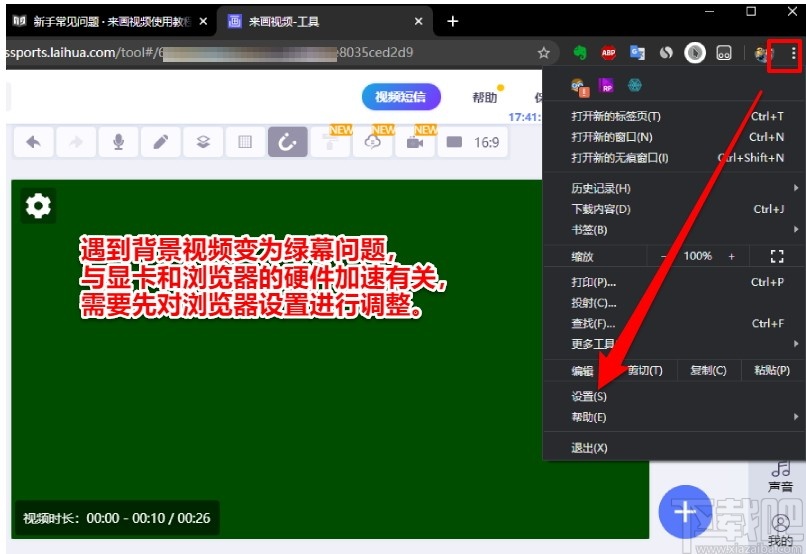Image resolution: width=806 pixels, height=554 pixels.
Task: Click the 视频时长 duration readout
Action: 117,518
